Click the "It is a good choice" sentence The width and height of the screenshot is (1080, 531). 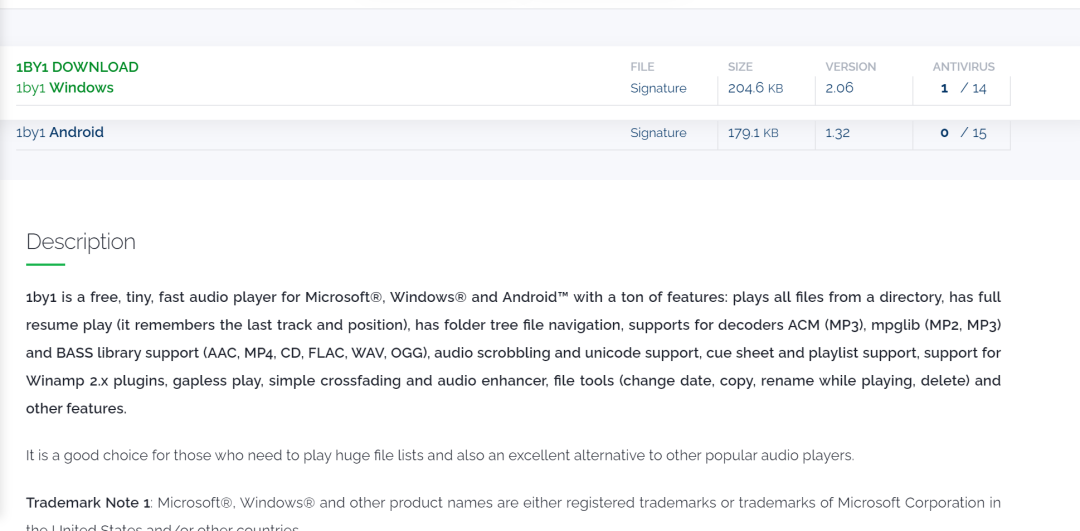tap(440, 455)
